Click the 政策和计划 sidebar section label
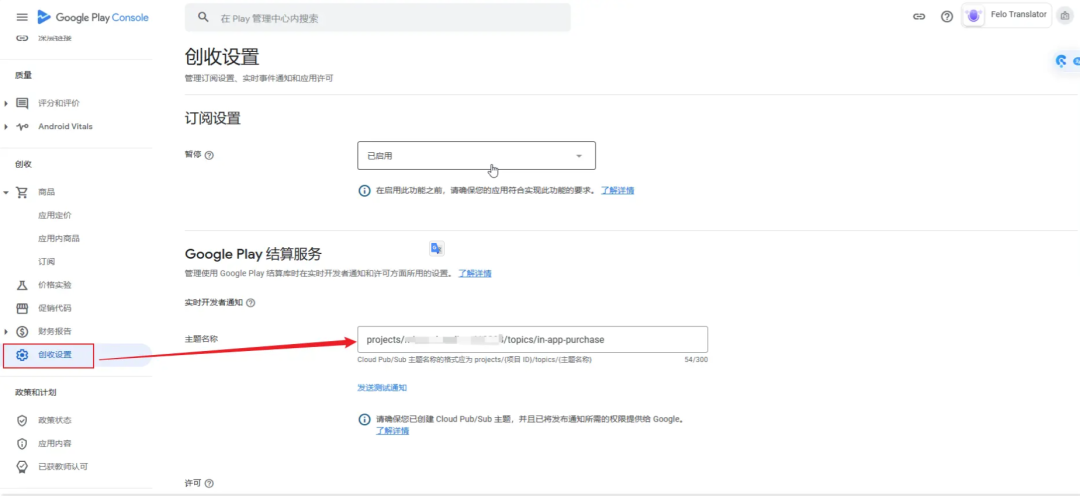1080x497 pixels. [36, 392]
